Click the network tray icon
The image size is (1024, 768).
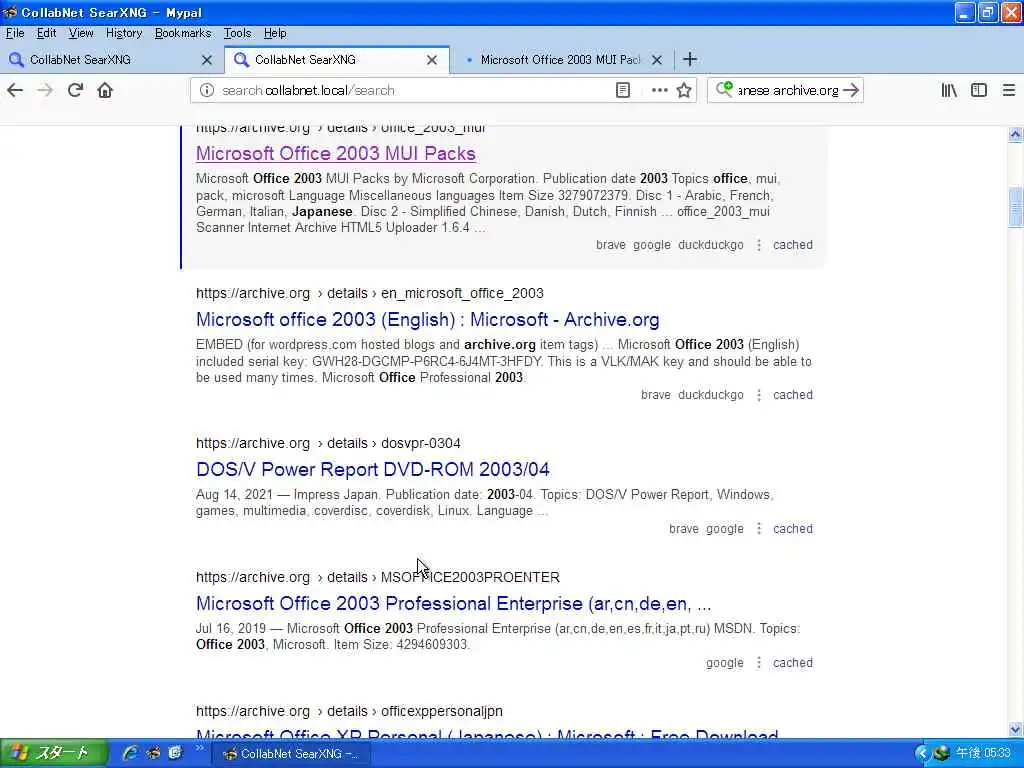click(941, 753)
